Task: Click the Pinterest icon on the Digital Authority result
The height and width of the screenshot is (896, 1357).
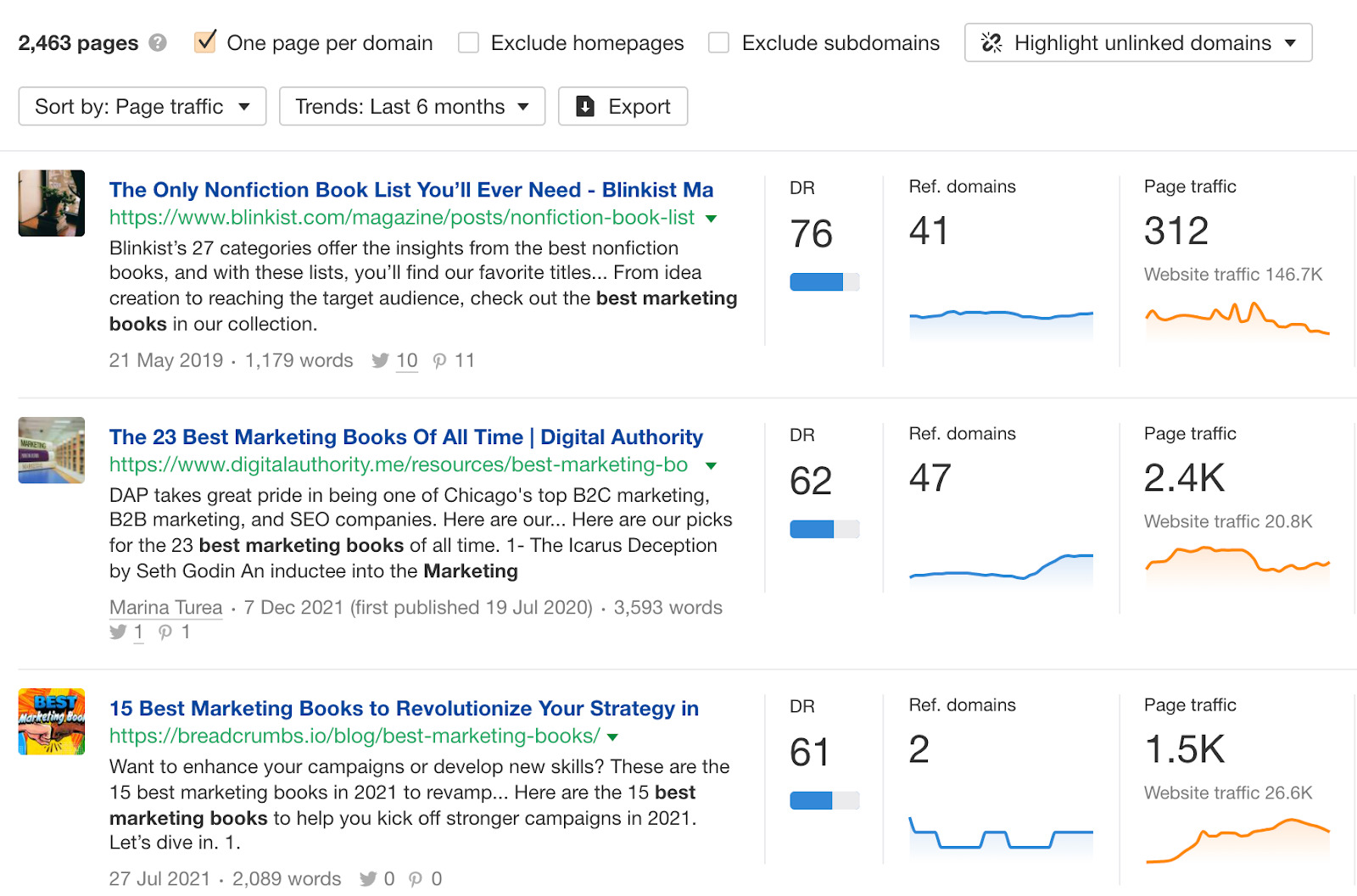Action: [165, 632]
